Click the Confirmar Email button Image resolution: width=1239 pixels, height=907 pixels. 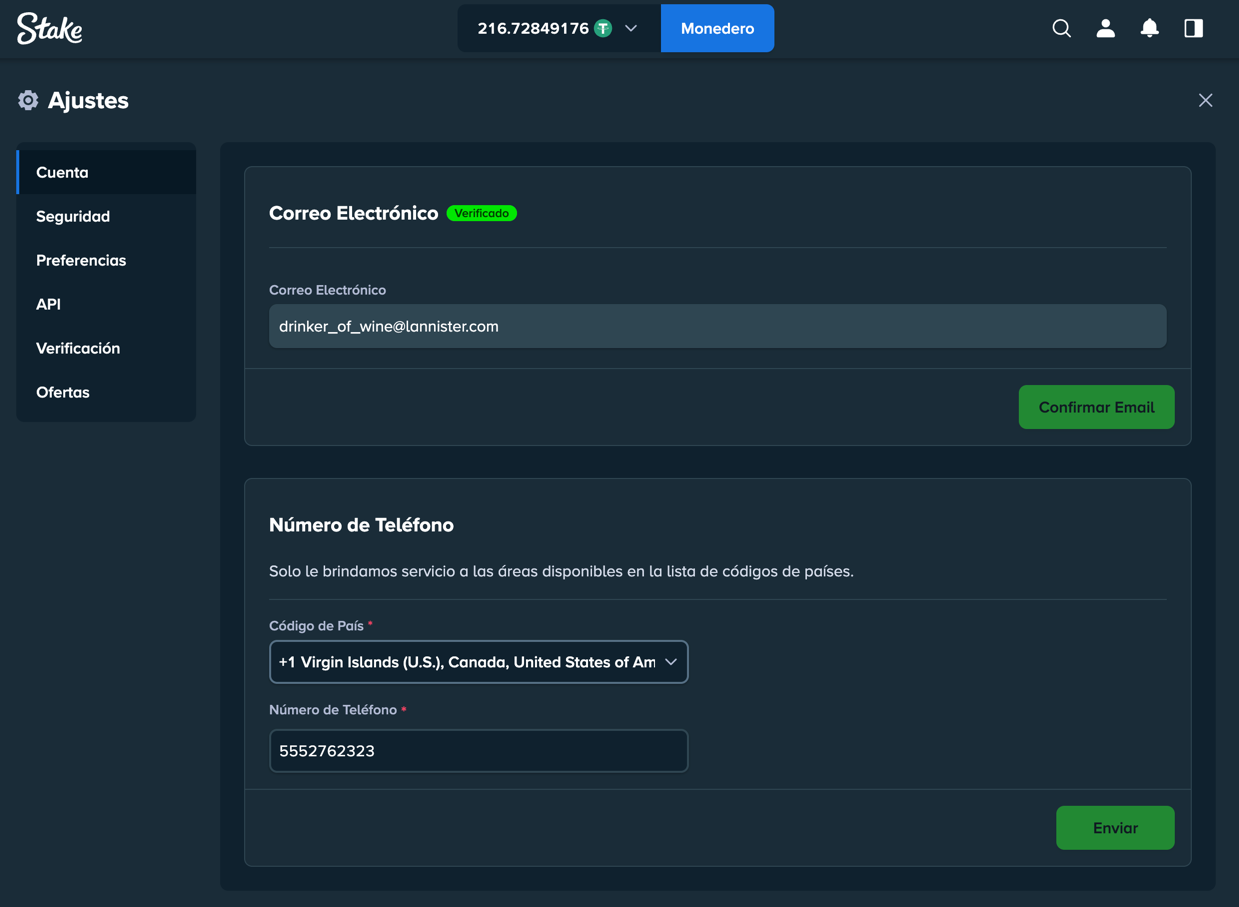[1096, 407]
